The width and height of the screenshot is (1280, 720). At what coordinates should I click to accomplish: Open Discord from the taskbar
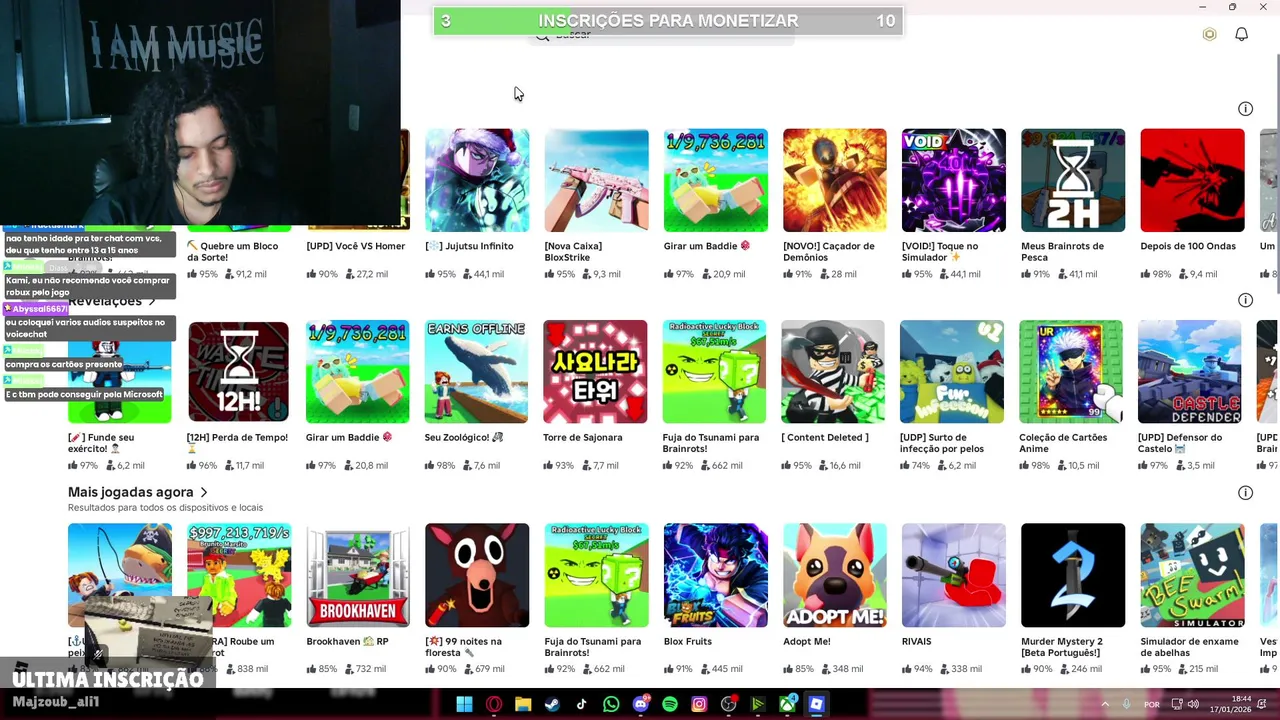641,705
